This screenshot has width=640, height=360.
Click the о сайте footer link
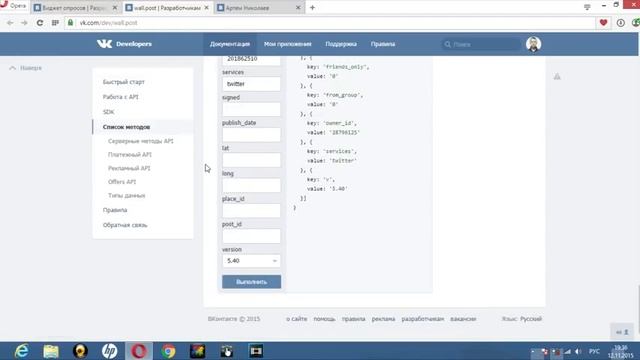click(296, 319)
